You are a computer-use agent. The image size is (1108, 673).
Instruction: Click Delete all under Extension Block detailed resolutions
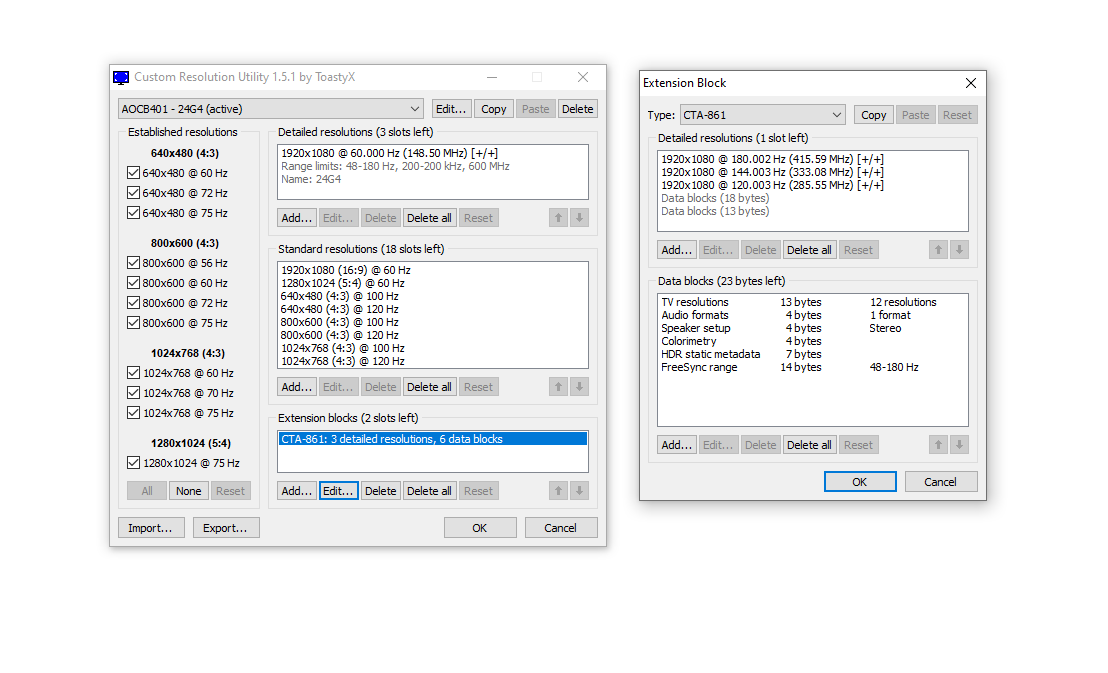(x=809, y=250)
